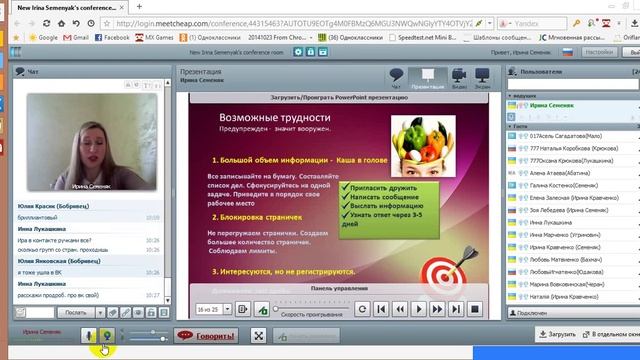
Task: Jump to first slide button
Action: (381, 309)
